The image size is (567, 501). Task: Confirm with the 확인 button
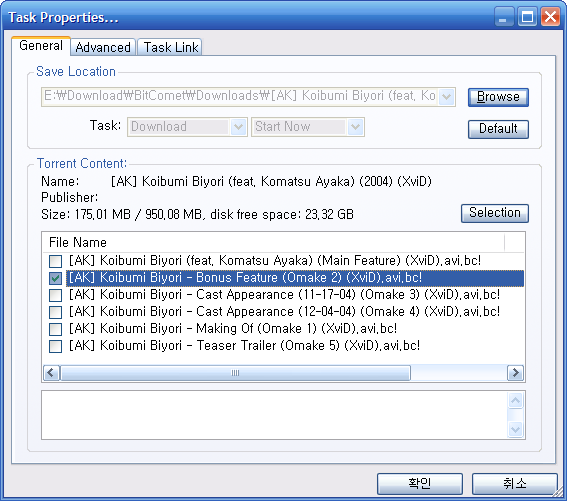[420, 483]
